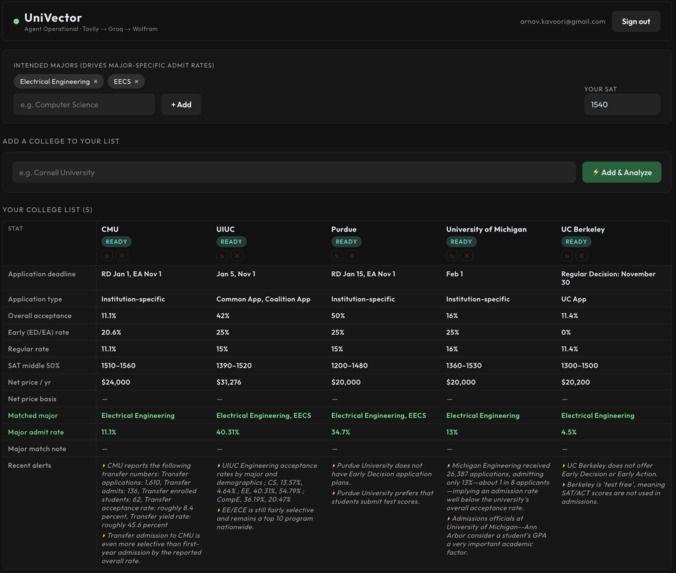Viewport: 676px width, 573px height.
Task: Focus the add college name field
Action: (x=294, y=172)
